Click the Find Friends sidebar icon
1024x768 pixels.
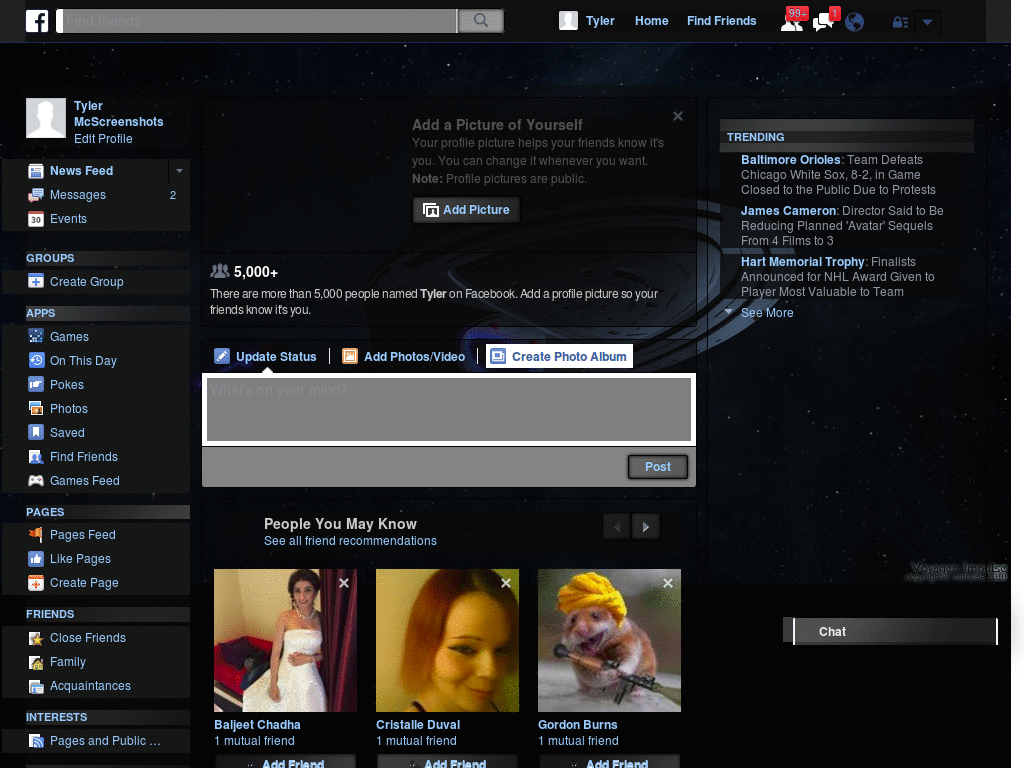click(36, 457)
